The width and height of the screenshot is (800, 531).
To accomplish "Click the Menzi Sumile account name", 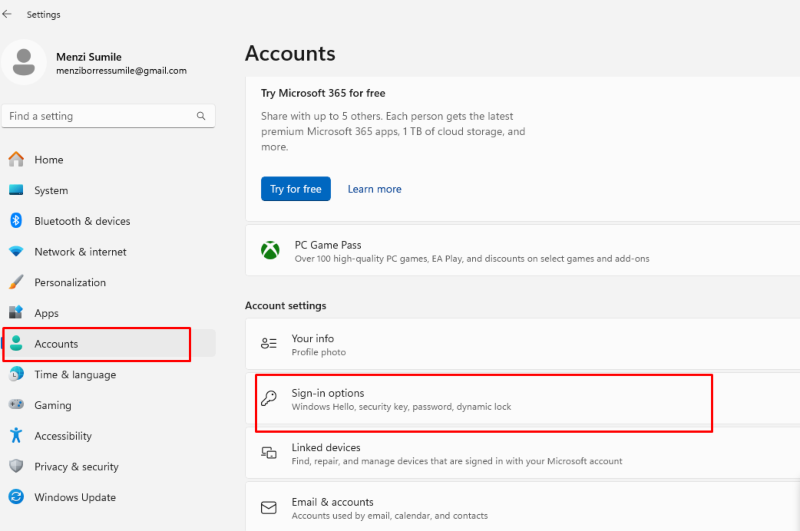I will pos(89,57).
